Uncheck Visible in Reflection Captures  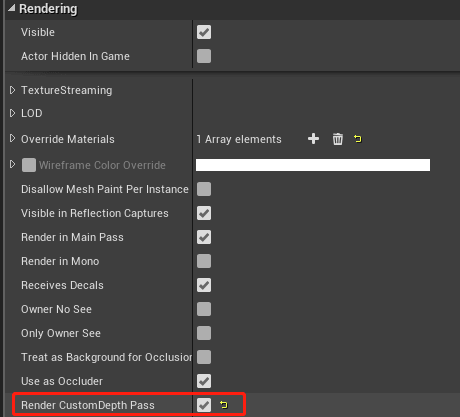coord(204,213)
